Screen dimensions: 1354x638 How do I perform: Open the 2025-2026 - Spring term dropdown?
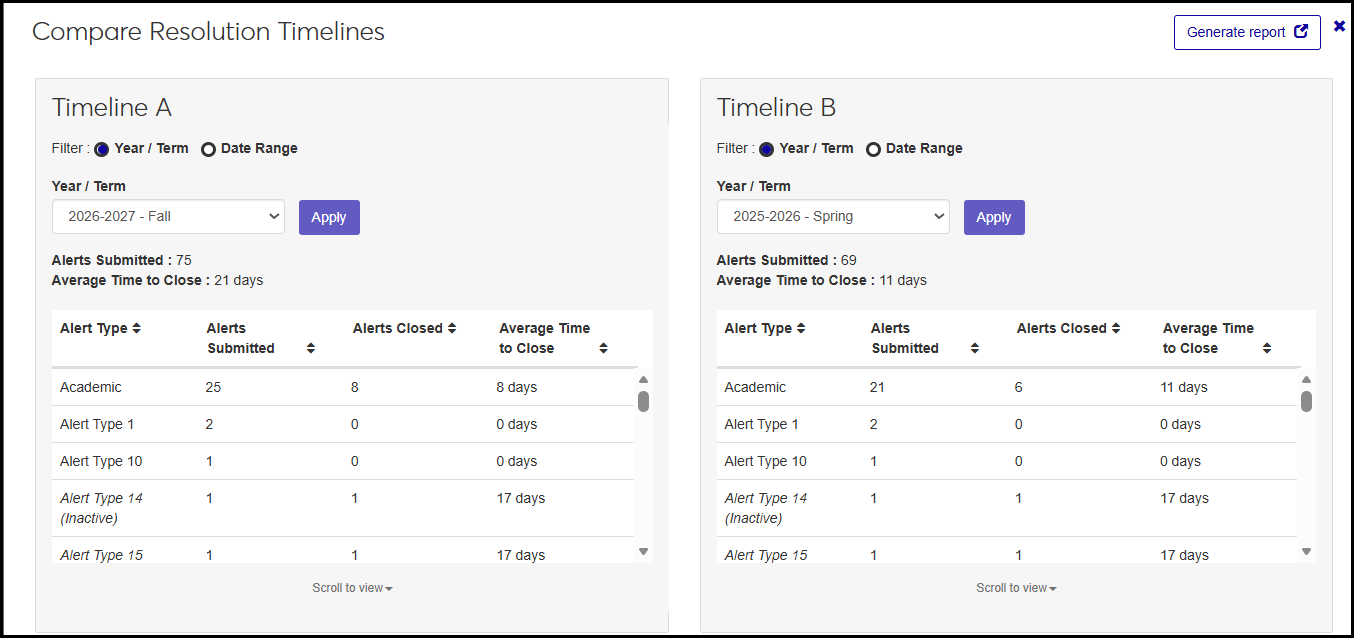[833, 217]
